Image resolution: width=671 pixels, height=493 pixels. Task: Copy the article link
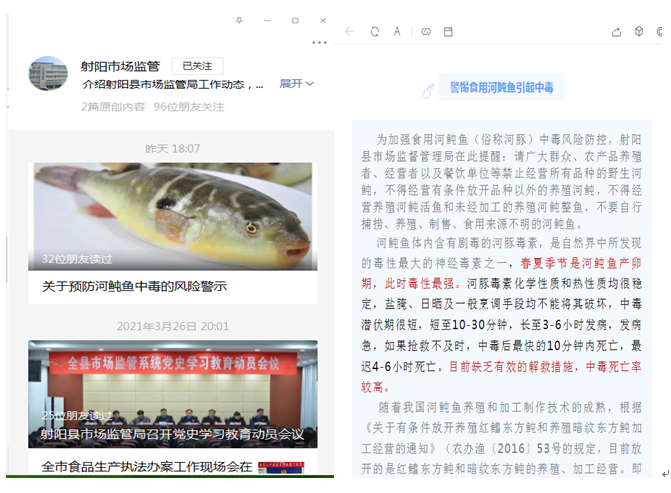pyautogui.click(x=425, y=32)
